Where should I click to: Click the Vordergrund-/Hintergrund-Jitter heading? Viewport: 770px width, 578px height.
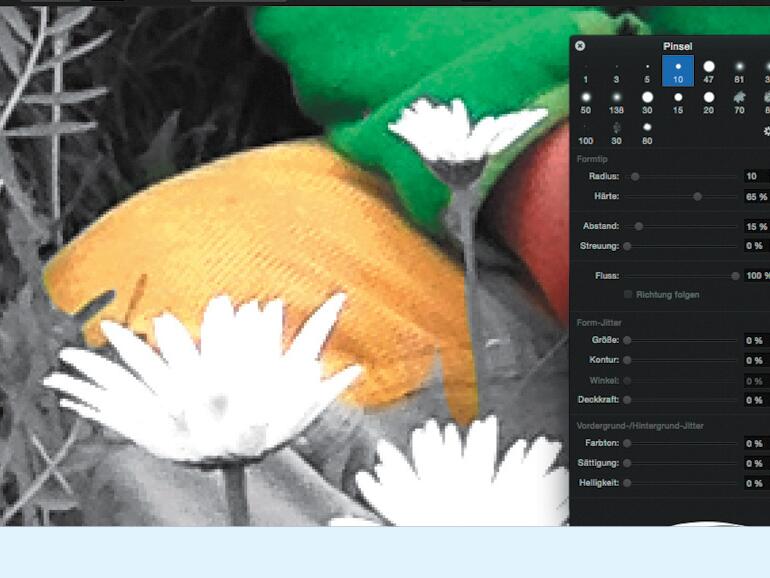coord(640,426)
